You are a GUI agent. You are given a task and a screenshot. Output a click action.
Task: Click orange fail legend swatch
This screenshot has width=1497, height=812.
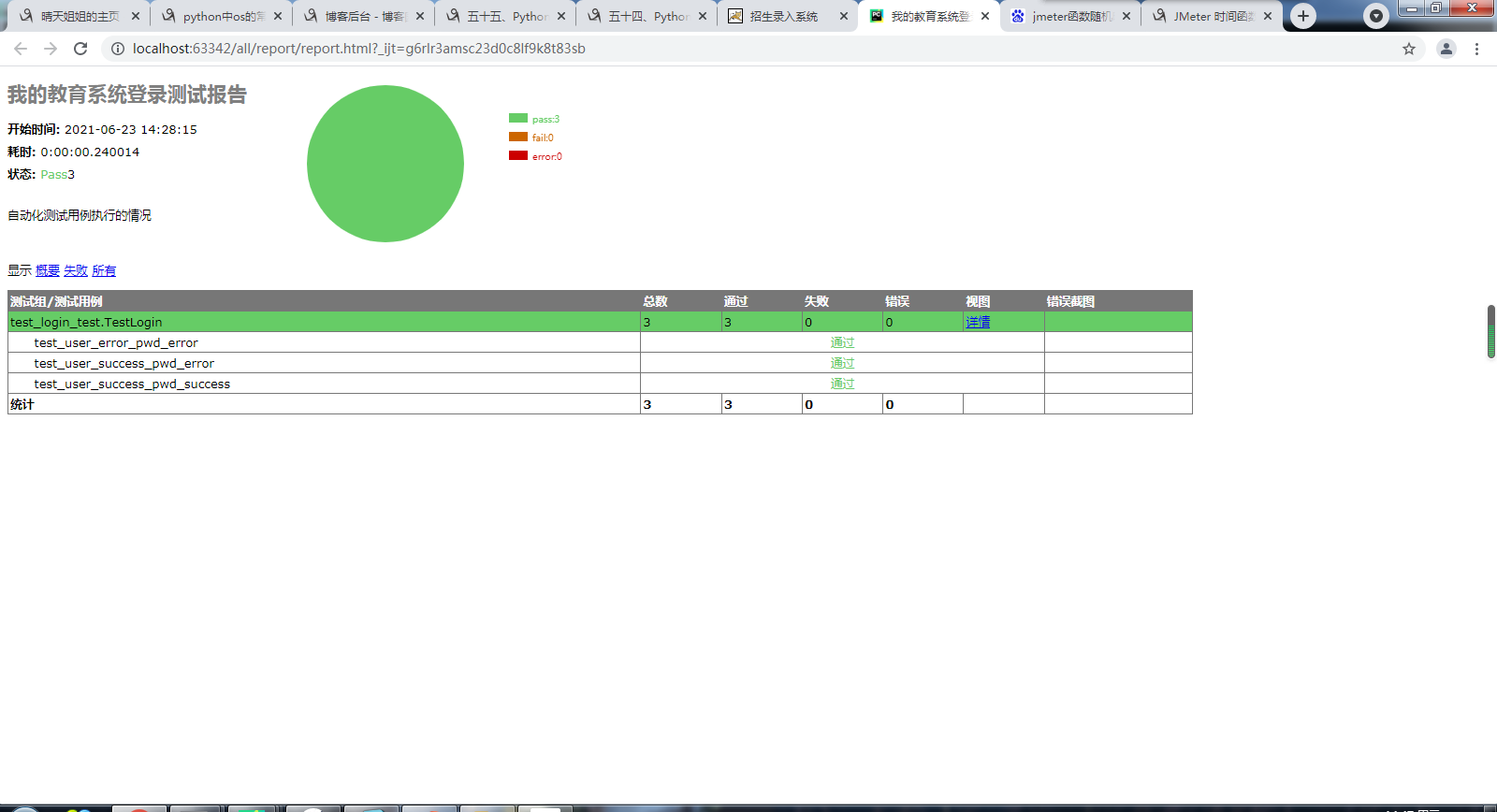coord(518,137)
